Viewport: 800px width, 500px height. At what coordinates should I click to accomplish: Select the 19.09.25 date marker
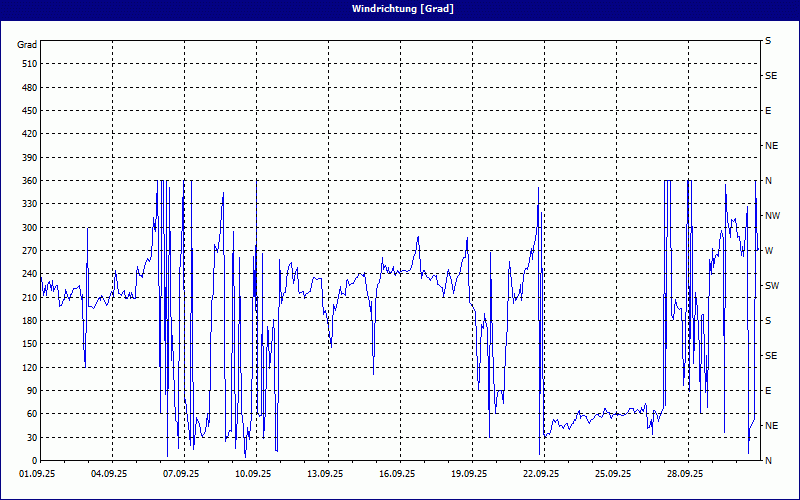pos(469,474)
